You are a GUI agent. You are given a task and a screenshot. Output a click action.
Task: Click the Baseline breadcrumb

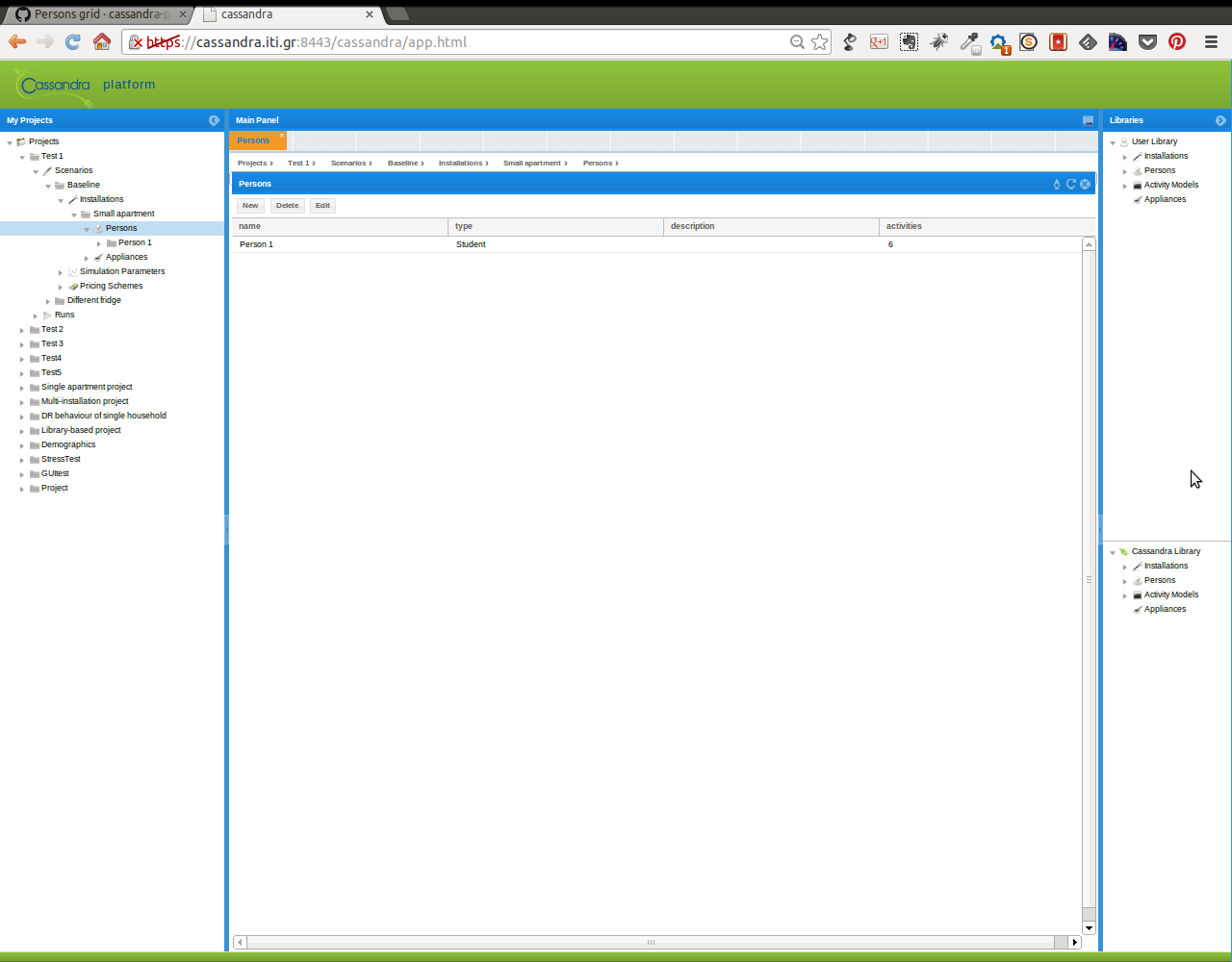[403, 163]
